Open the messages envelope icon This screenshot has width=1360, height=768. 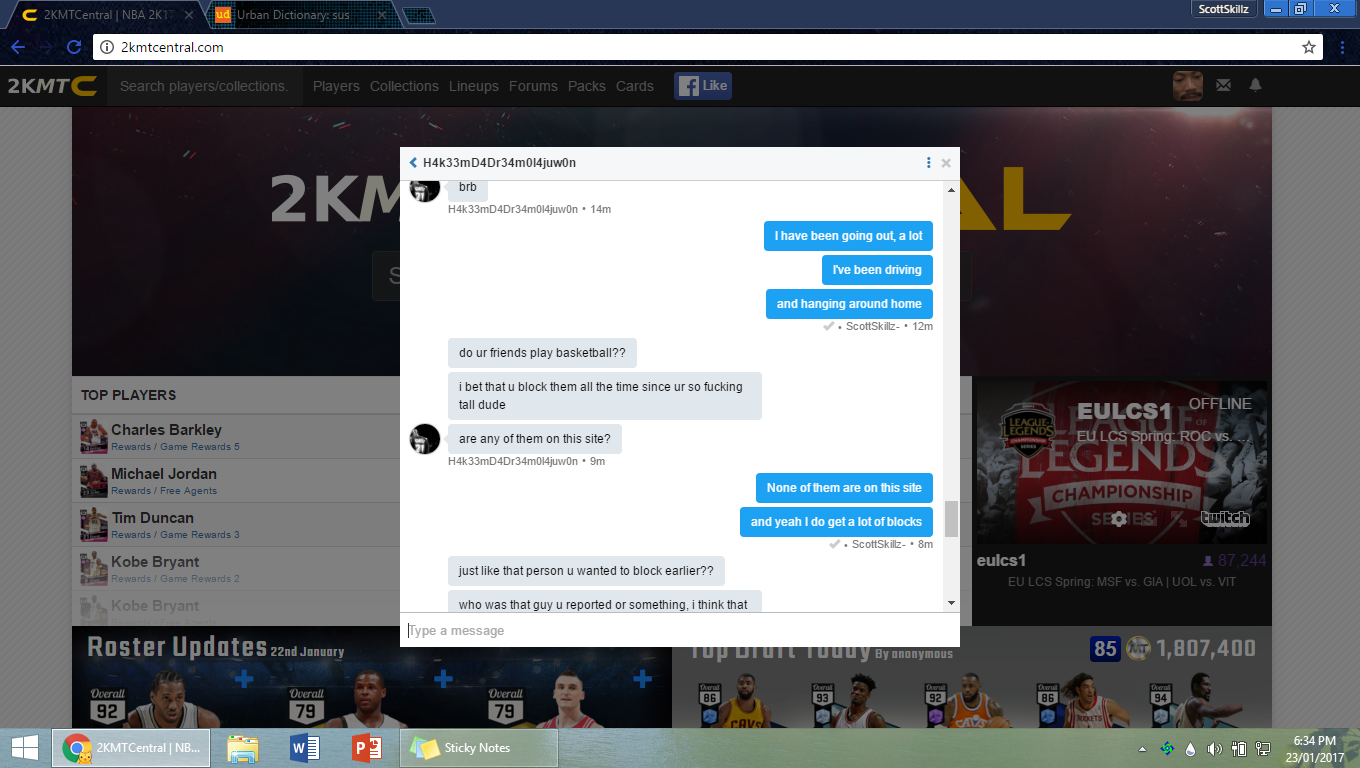coord(1223,86)
